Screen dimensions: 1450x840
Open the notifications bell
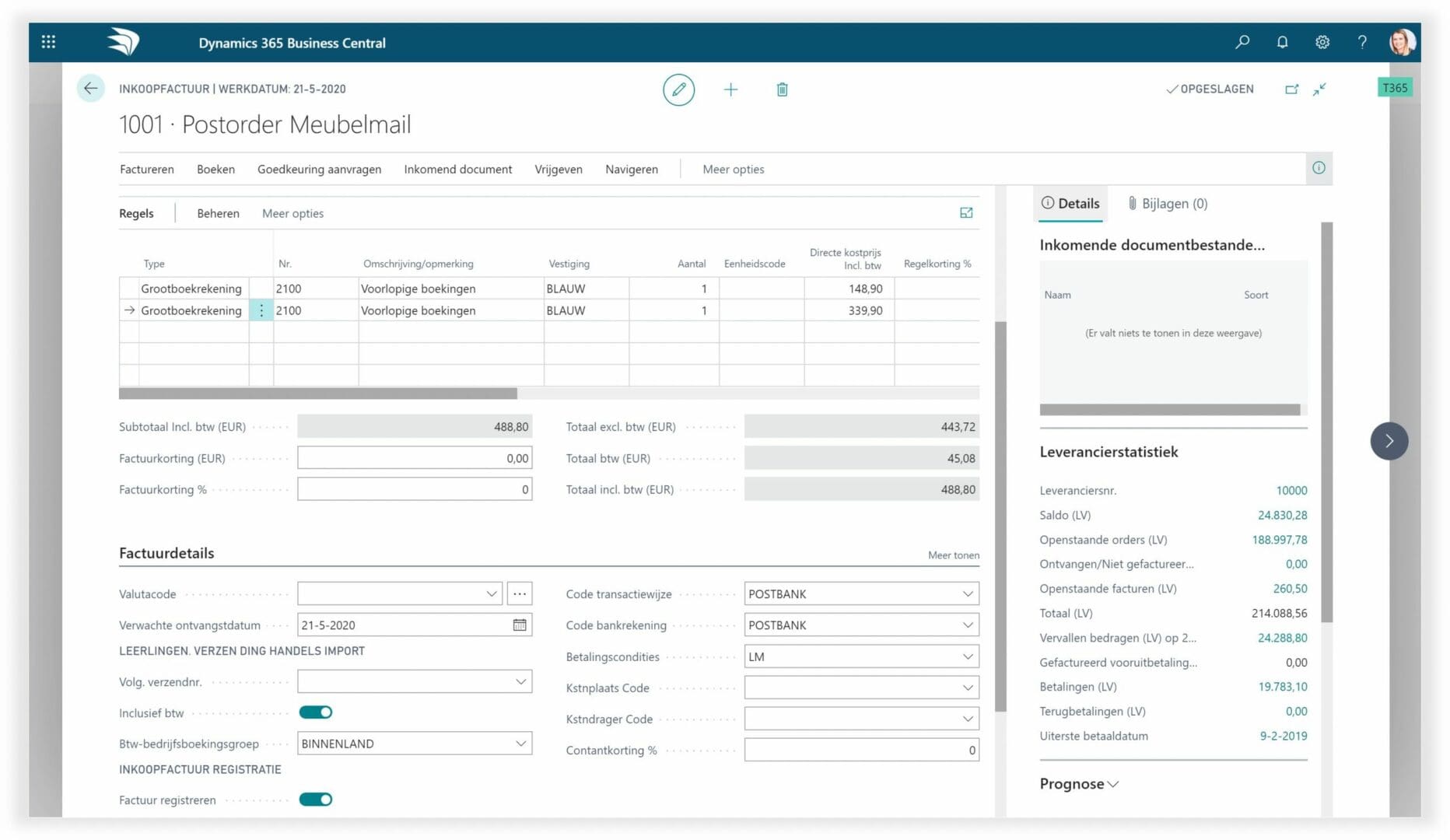tap(1282, 42)
